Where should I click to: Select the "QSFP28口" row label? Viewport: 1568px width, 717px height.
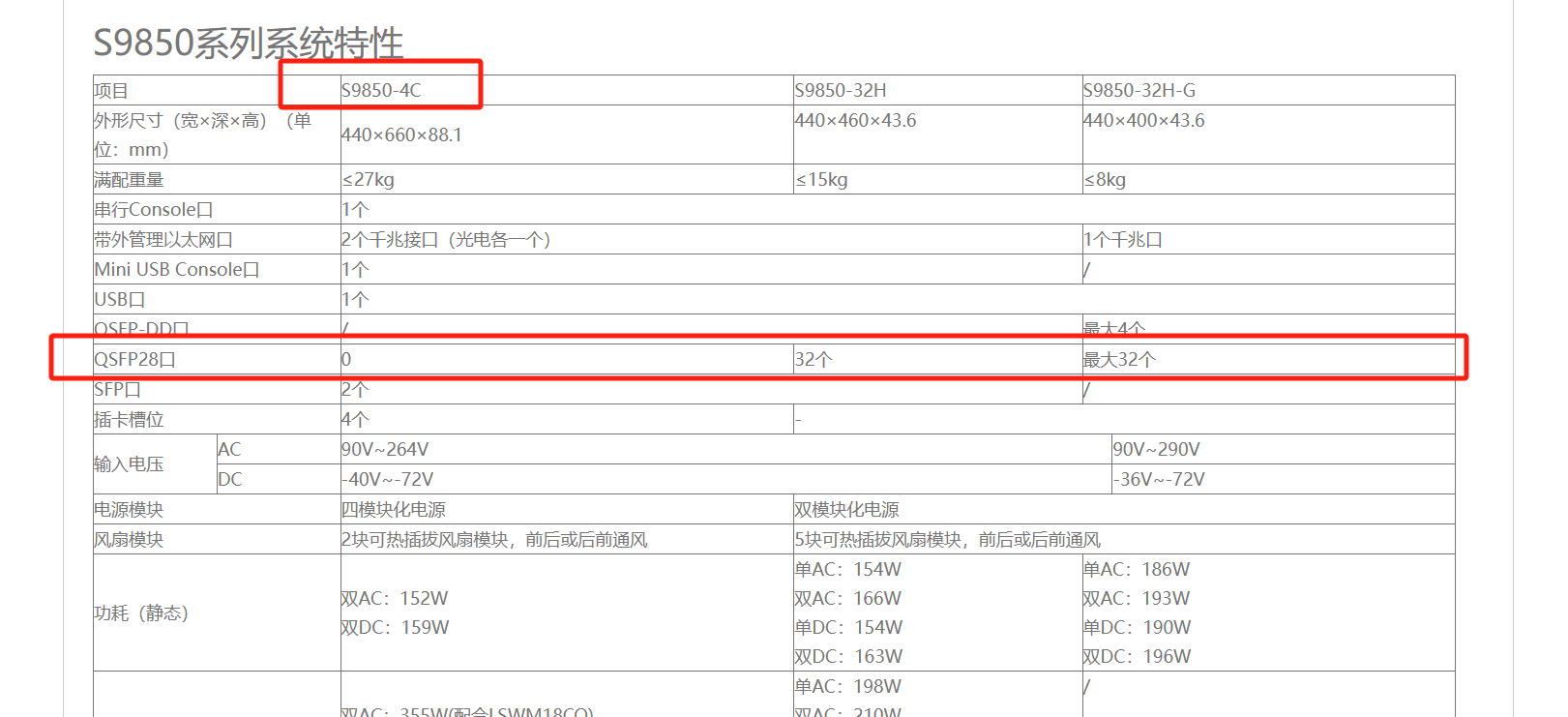[134, 360]
